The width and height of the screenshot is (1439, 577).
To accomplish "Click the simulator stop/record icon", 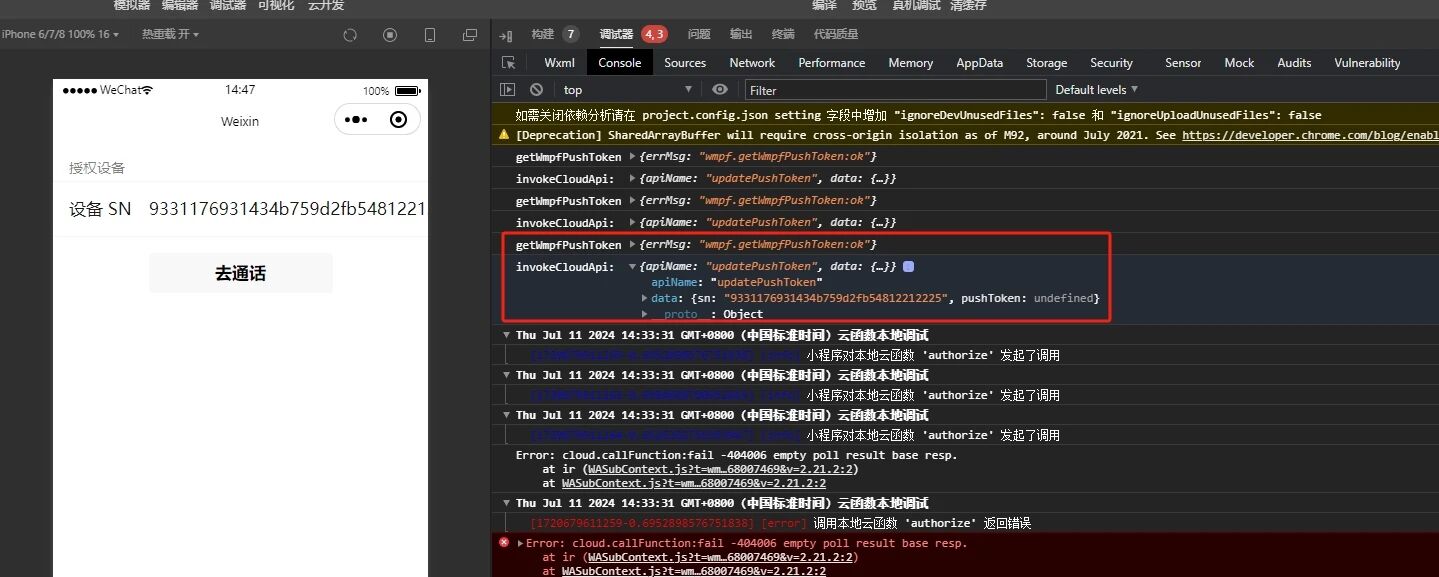I will click(x=390, y=35).
